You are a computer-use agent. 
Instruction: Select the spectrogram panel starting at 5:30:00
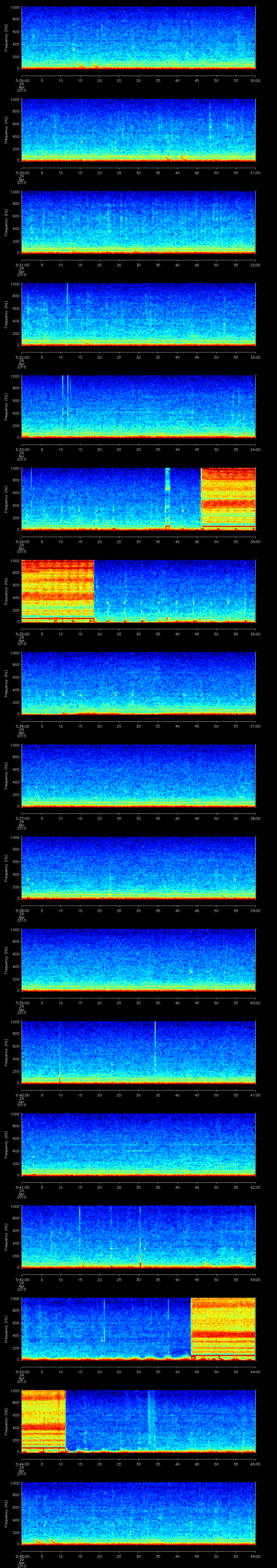tap(138, 130)
